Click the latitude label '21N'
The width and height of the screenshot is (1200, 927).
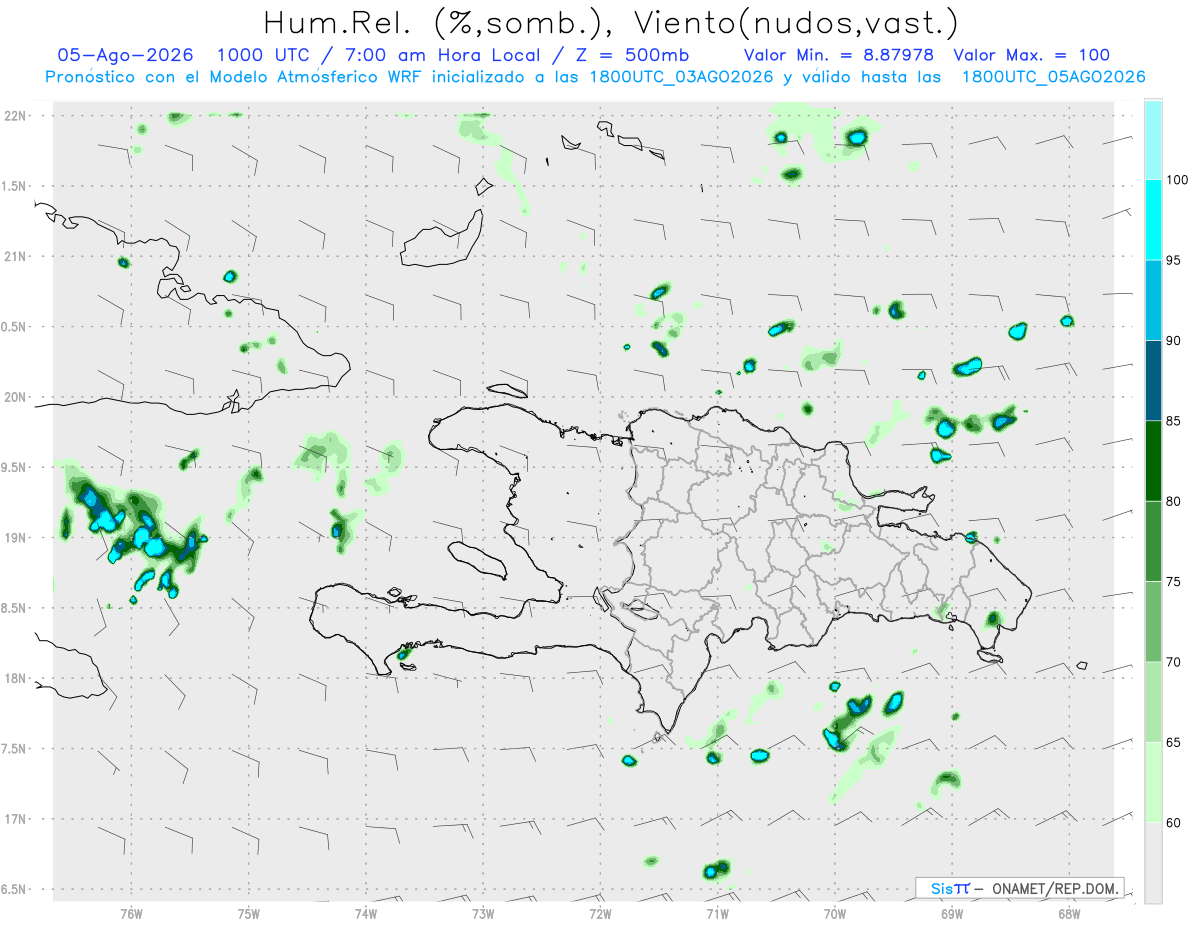14,256
